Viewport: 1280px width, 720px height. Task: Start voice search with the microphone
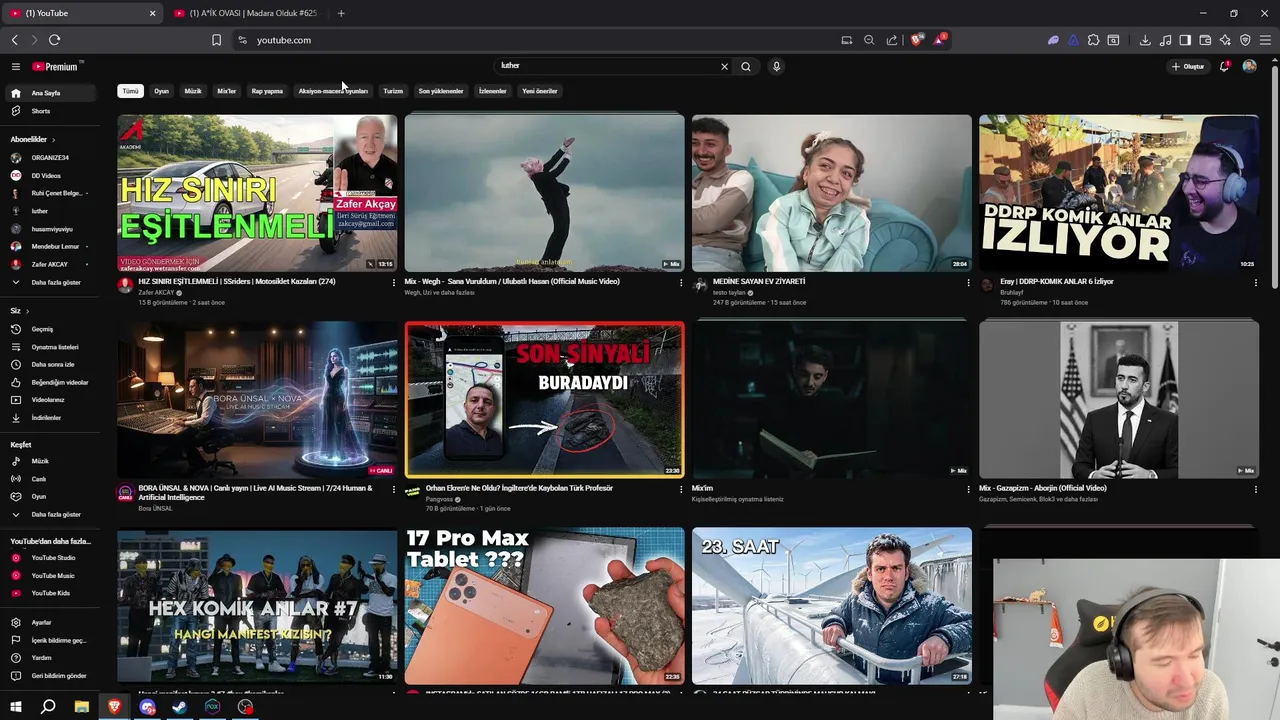click(x=776, y=66)
